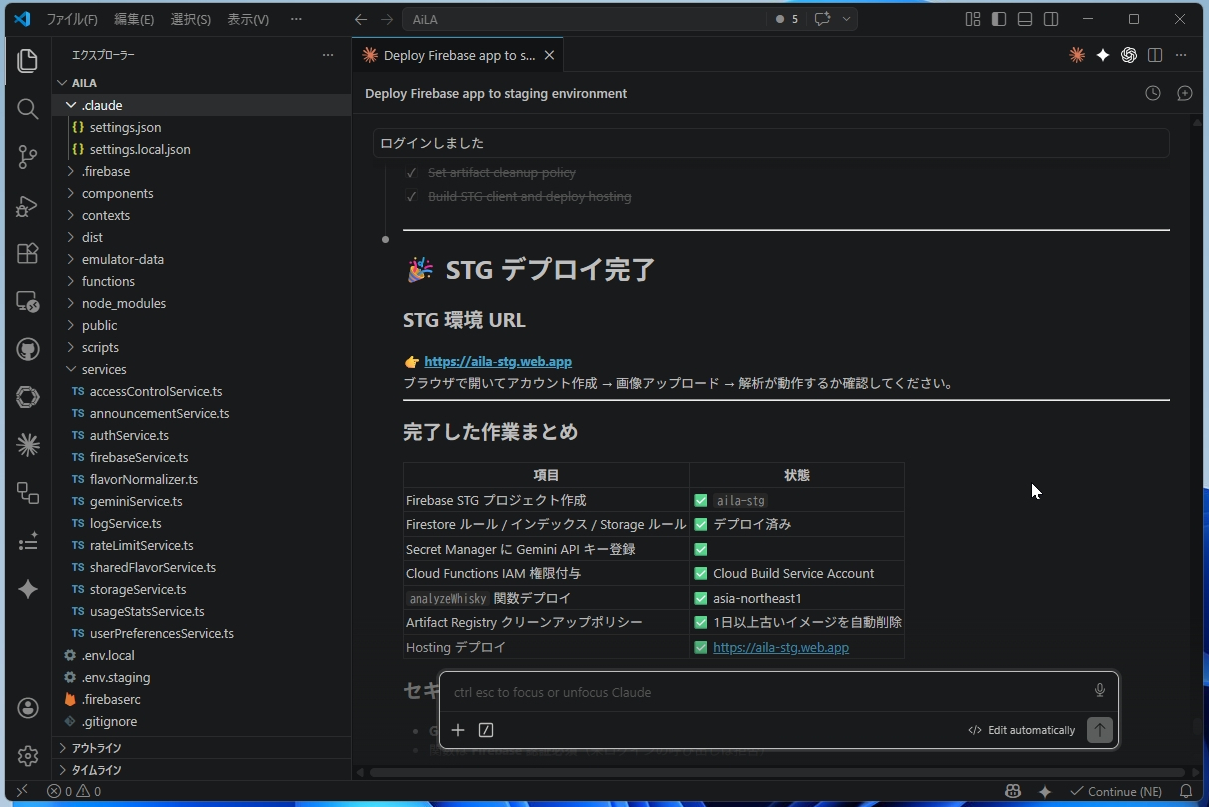Open chat dropdown arrow in title bar
1209x807 pixels.
click(x=847, y=19)
